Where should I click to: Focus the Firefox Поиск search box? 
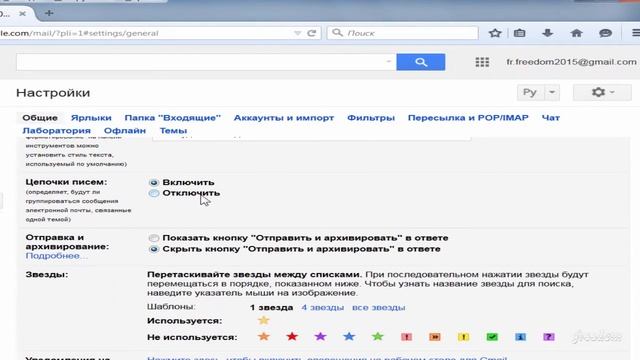click(x=402, y=33)
